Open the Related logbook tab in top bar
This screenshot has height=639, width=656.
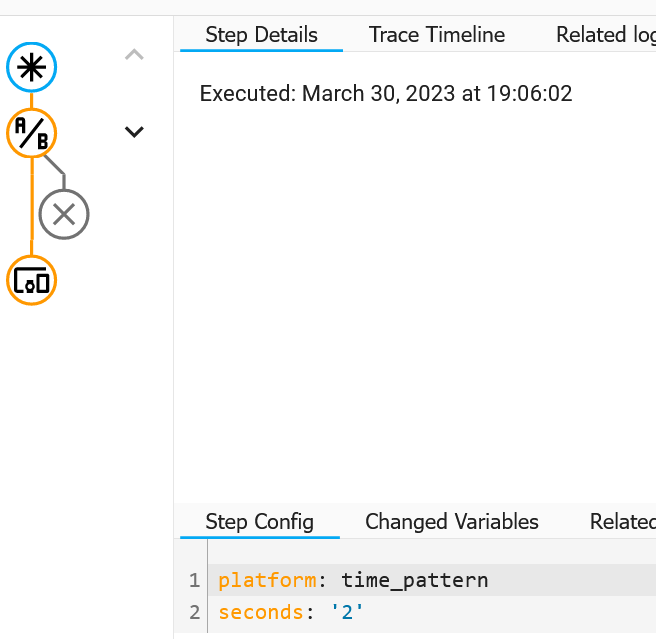tap(605, 35)
